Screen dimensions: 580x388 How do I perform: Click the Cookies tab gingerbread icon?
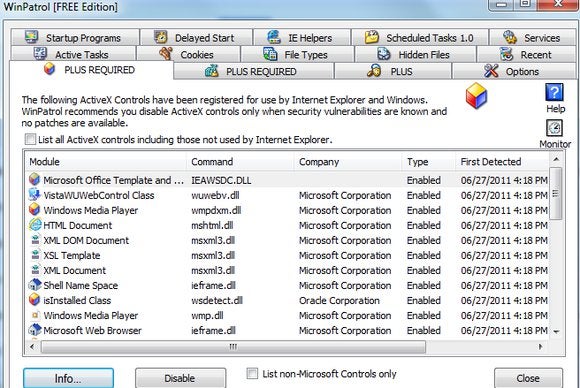(166, 54)
